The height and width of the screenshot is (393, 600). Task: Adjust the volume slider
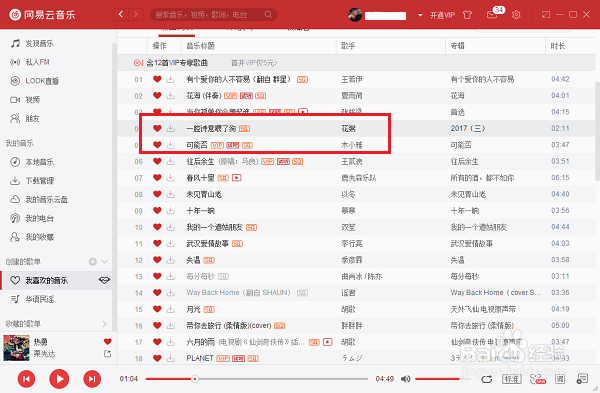[443, 379]
